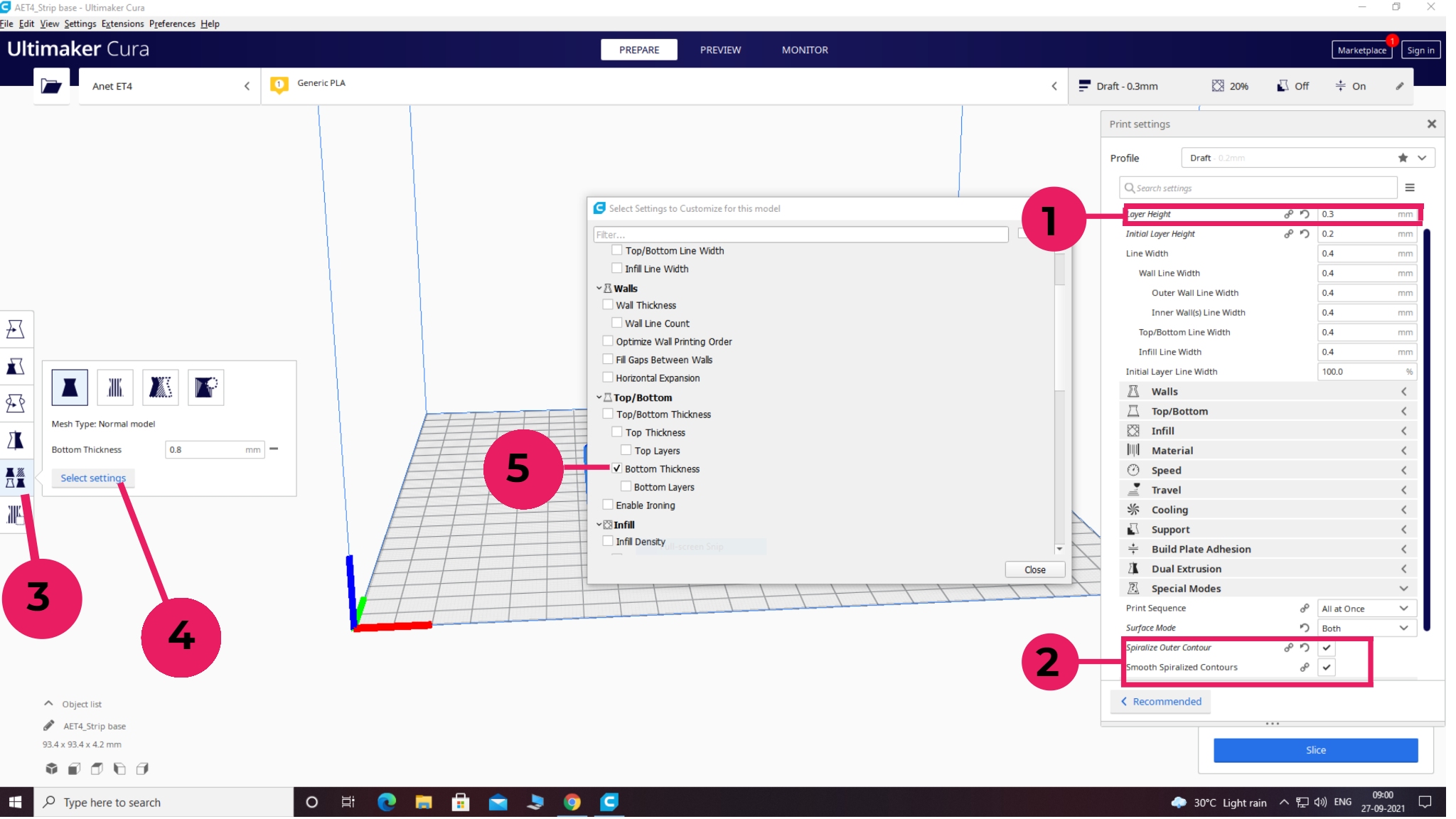Select the Mirror tool in left toolbar
1456x819 pixels.
coord(15,440)
